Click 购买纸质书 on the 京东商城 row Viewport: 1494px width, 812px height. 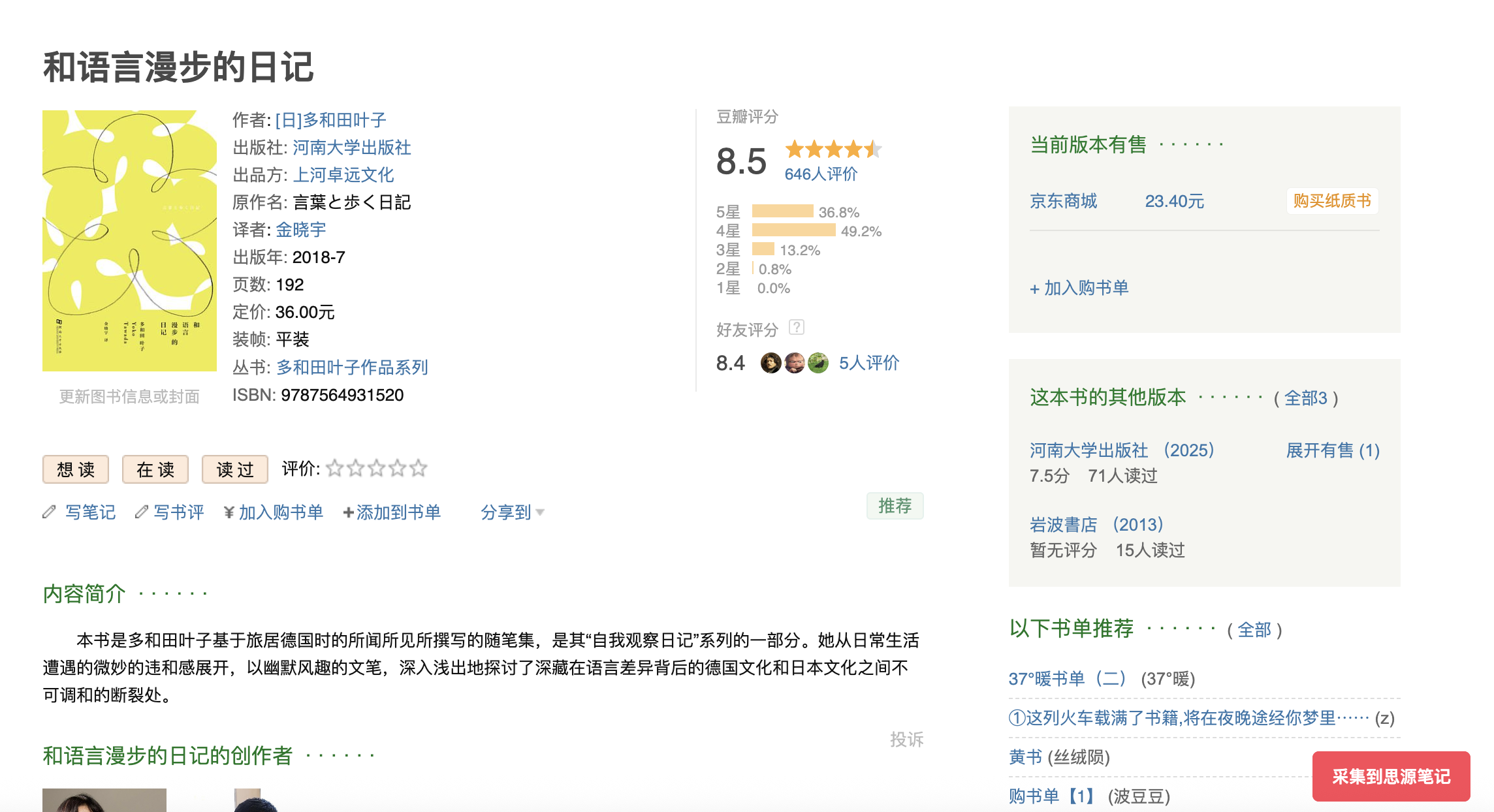(x=1332, y=201)
